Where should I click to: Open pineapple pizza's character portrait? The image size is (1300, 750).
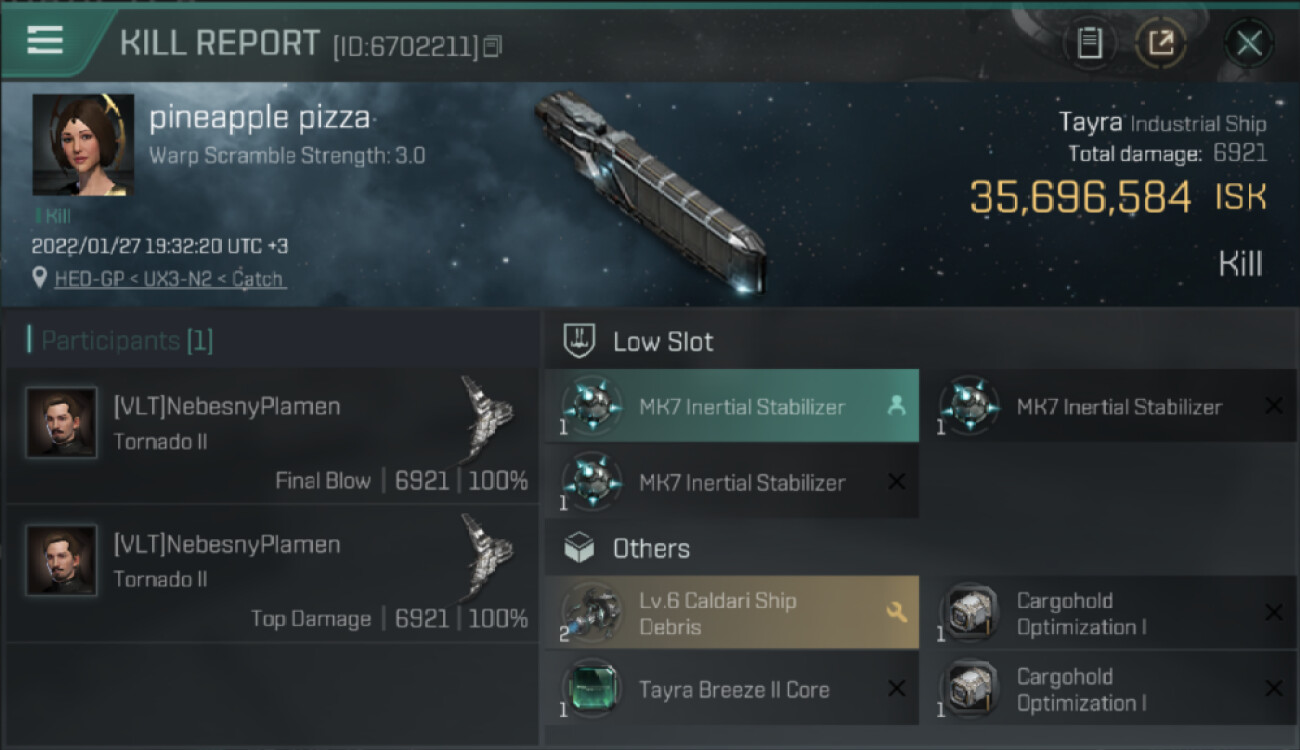pyautogui.click(x=83, y=145)
